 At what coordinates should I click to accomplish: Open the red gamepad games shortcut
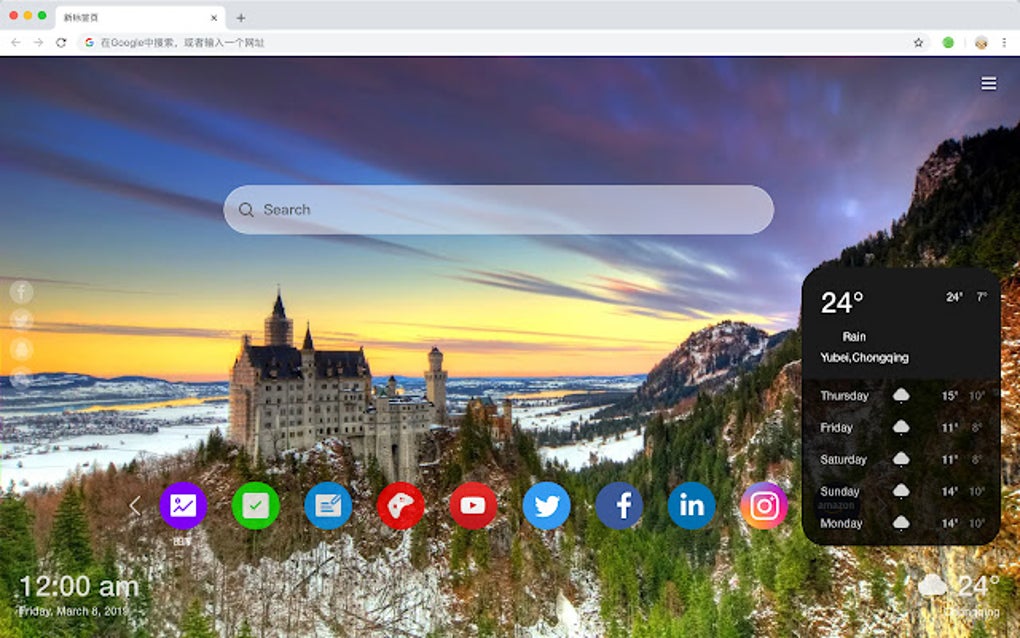[399, 506]
